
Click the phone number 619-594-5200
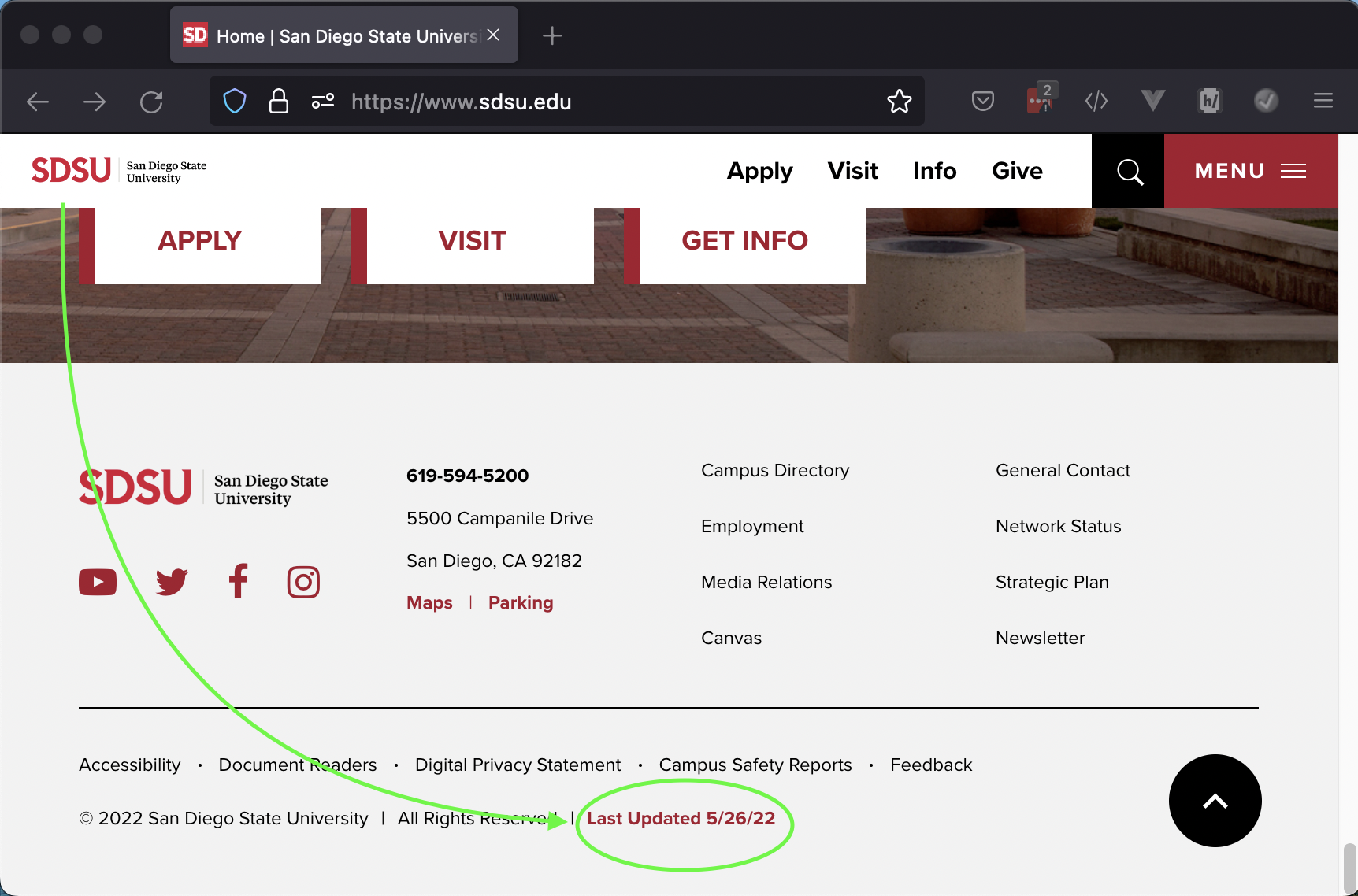point(467,476)
